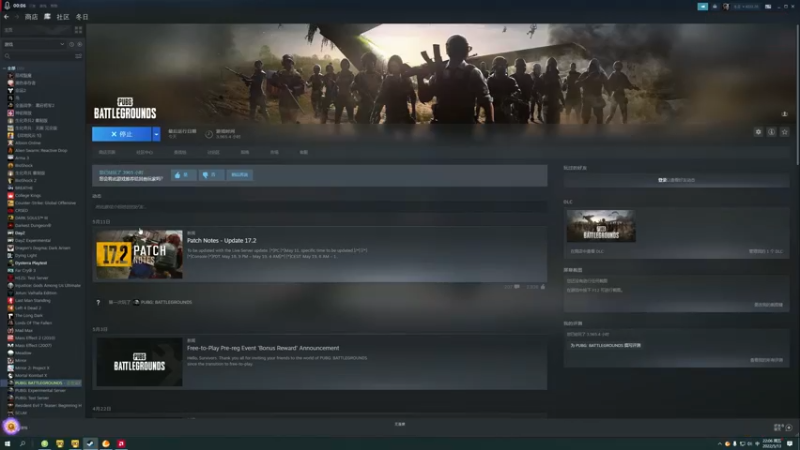Screen dimensions: 800x450
Task: Select PUBG: Experimental Server entry
Action: [x=40, y=391]
